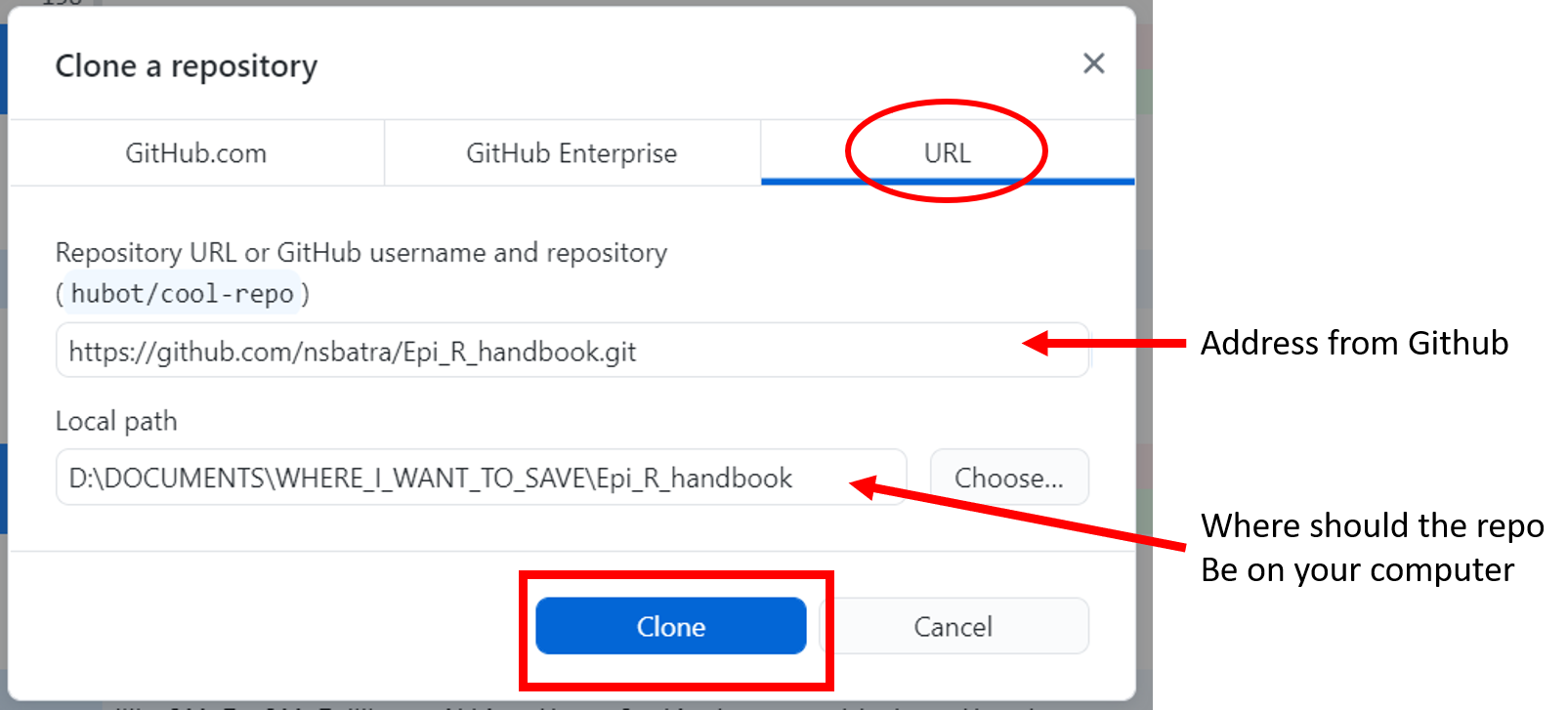Close the Clone a repository dialog
The height and width of the screenshot is (710, 1568).
[1093, 63]
